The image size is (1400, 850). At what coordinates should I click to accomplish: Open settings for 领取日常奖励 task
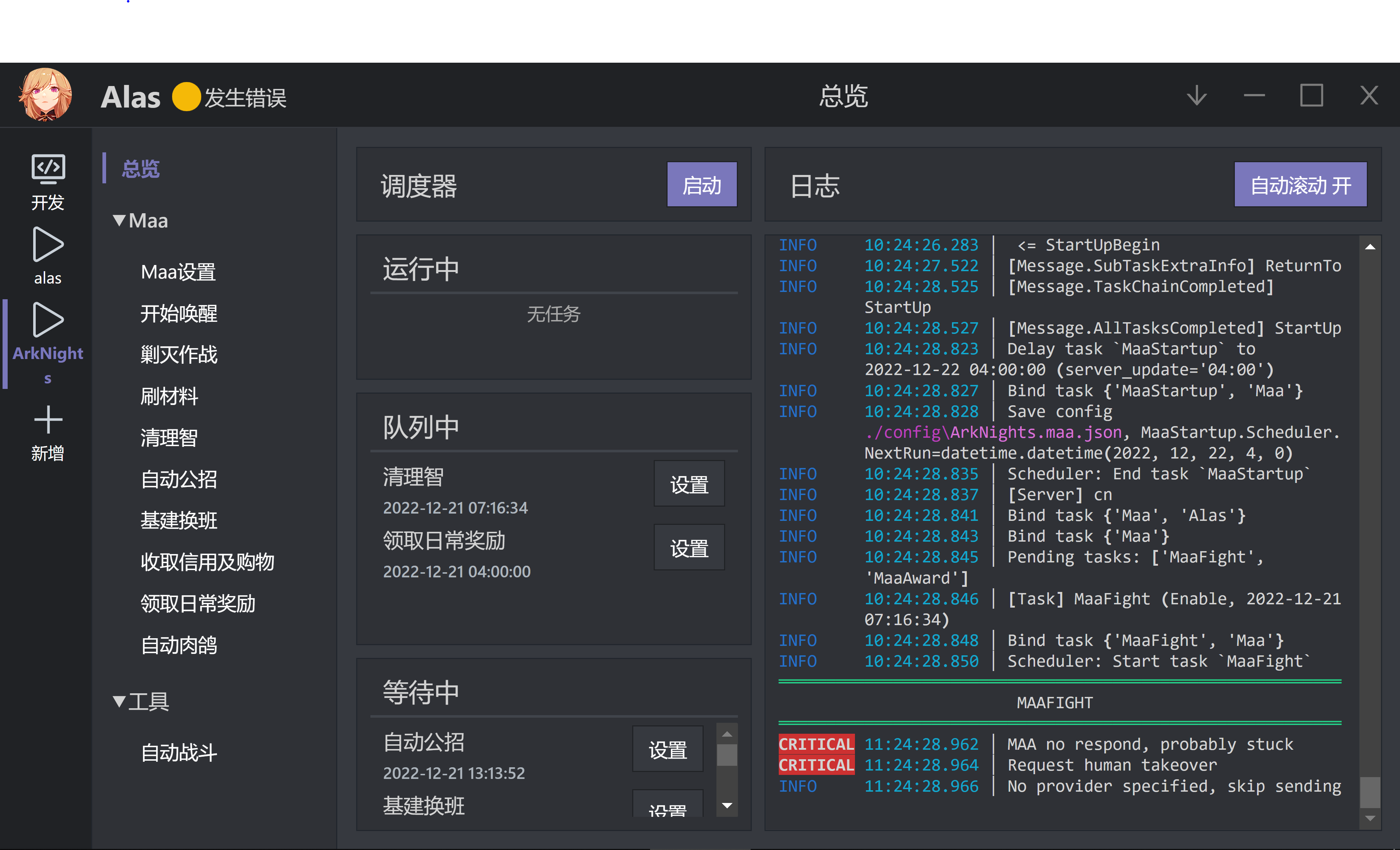(689, 547)
